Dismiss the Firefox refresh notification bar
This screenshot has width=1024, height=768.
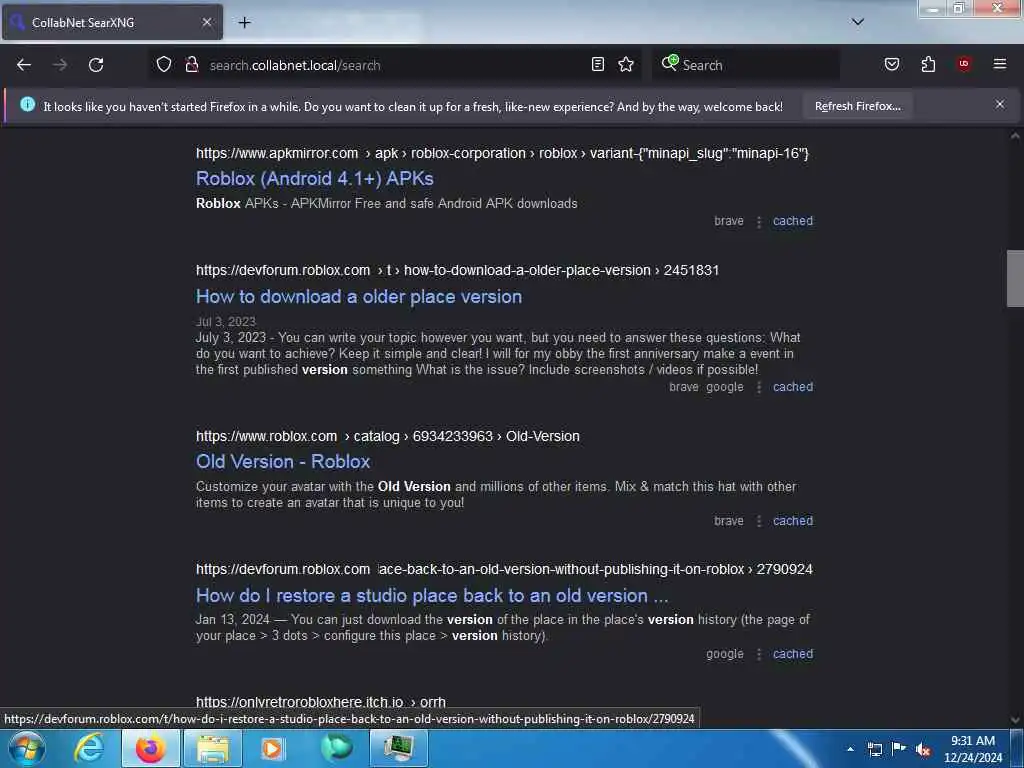(x=1000, y=104)
